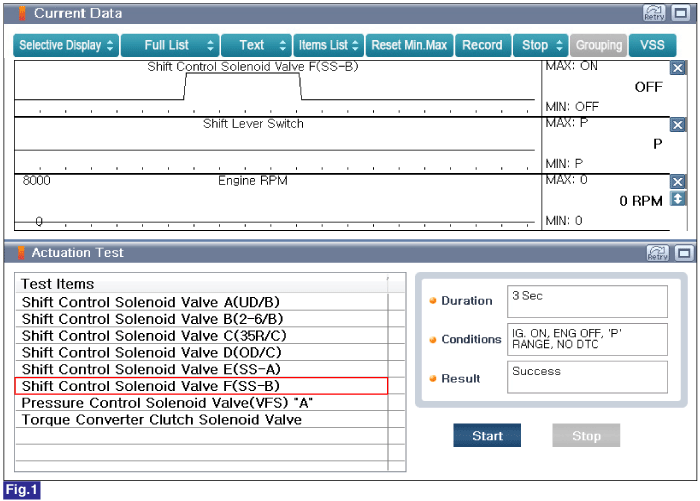The image size is (700, 501).
Task: Remove Shift Control Solenoid Valve F graph
Action: tap(678, 68)
